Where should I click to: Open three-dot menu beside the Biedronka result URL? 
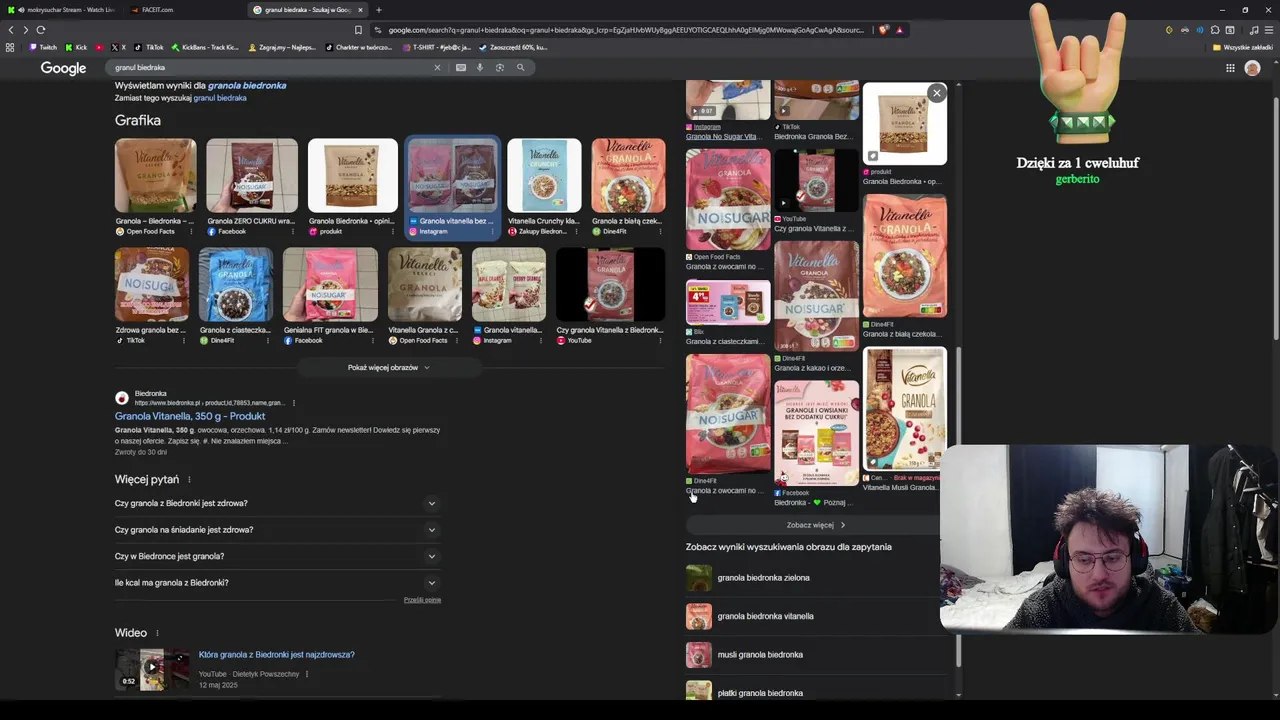pyautogui.click(x=293, y=403)
